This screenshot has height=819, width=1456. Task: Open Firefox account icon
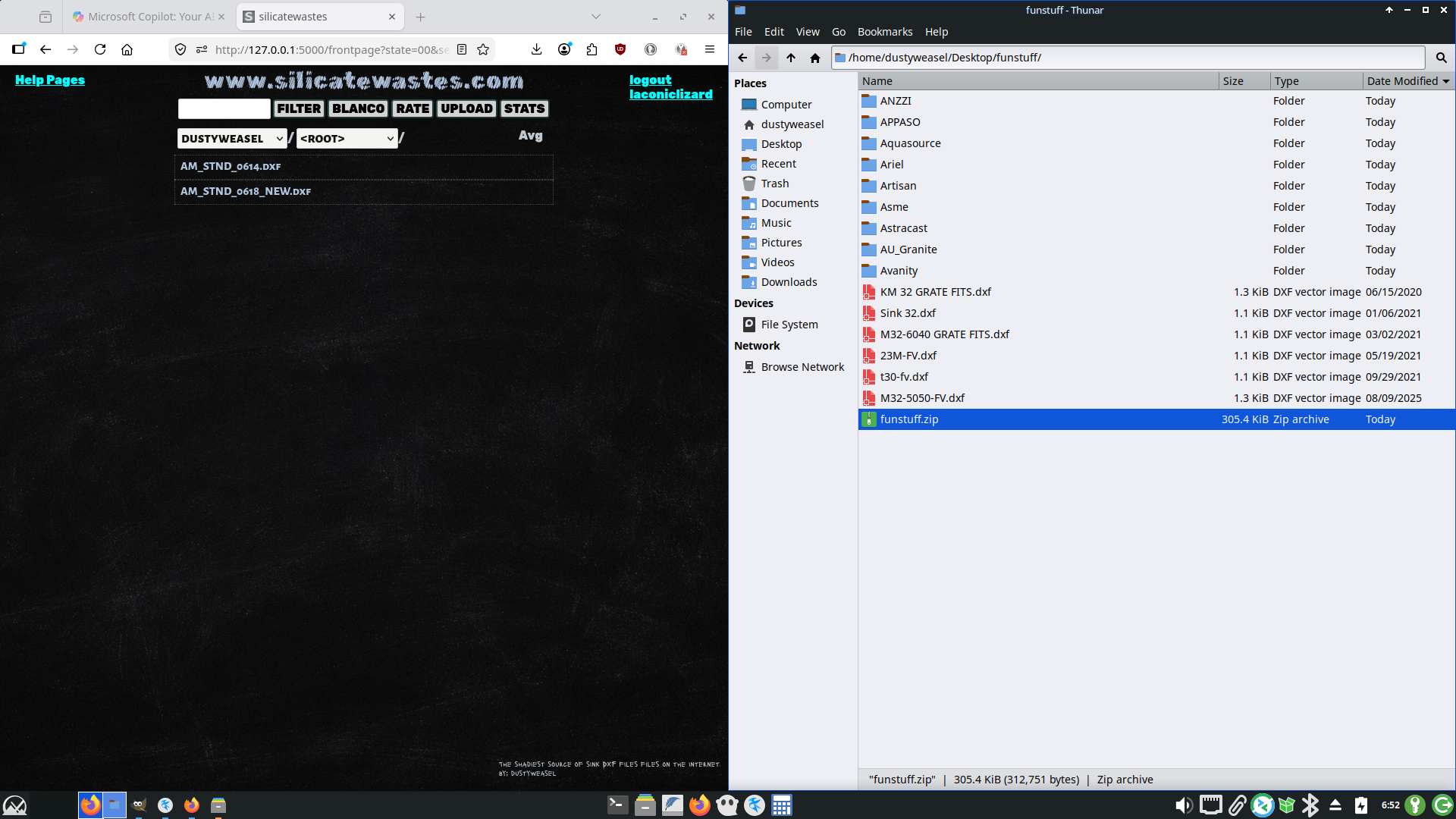pyautogui.click(x=564, y=49)
